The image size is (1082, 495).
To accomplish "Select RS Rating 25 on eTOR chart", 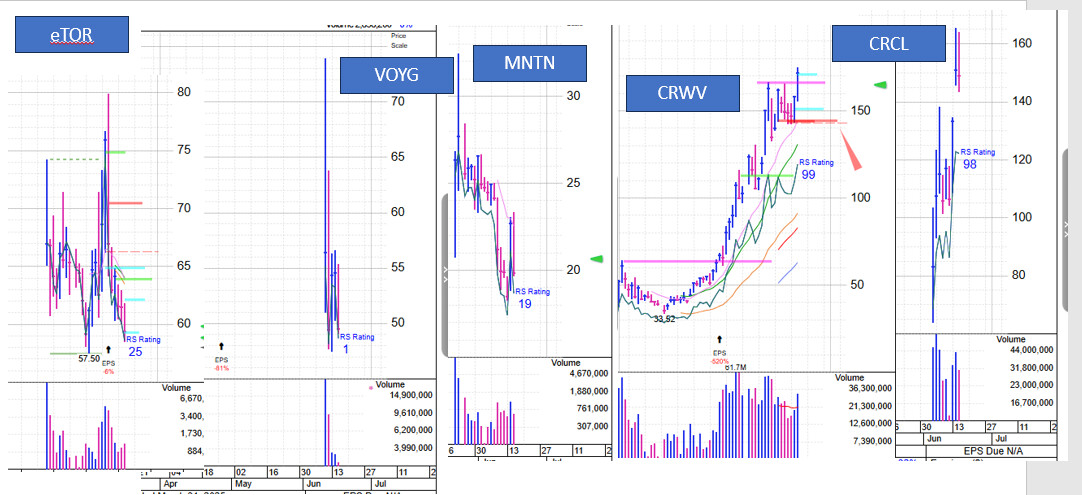I will (x=143, y=345).
